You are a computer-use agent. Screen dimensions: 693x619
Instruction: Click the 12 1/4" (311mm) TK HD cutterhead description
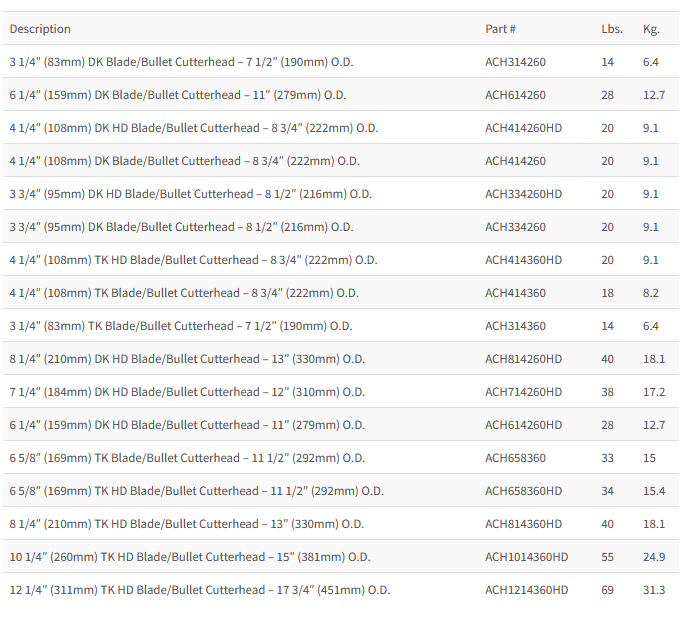200,590
